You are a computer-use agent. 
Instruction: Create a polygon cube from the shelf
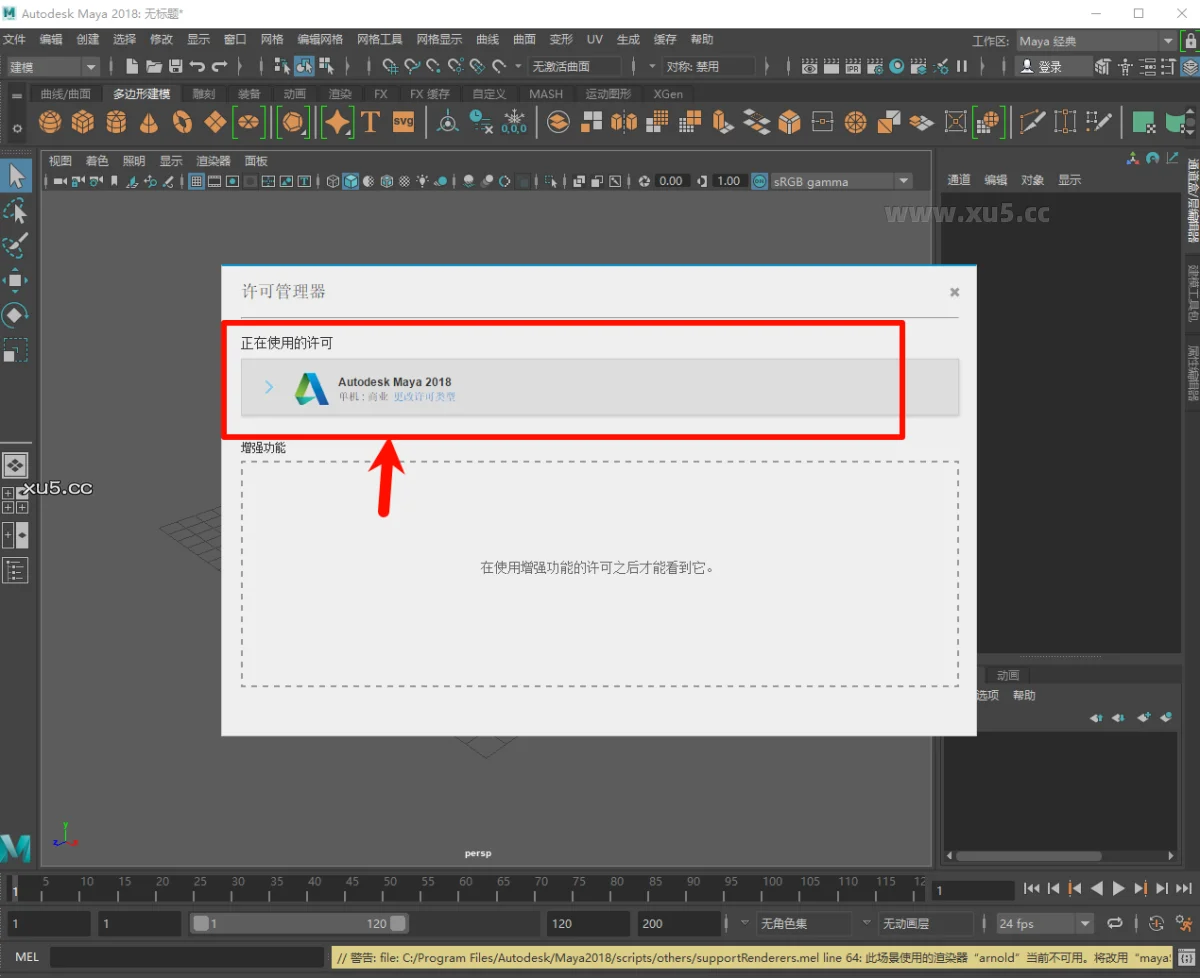83,122
